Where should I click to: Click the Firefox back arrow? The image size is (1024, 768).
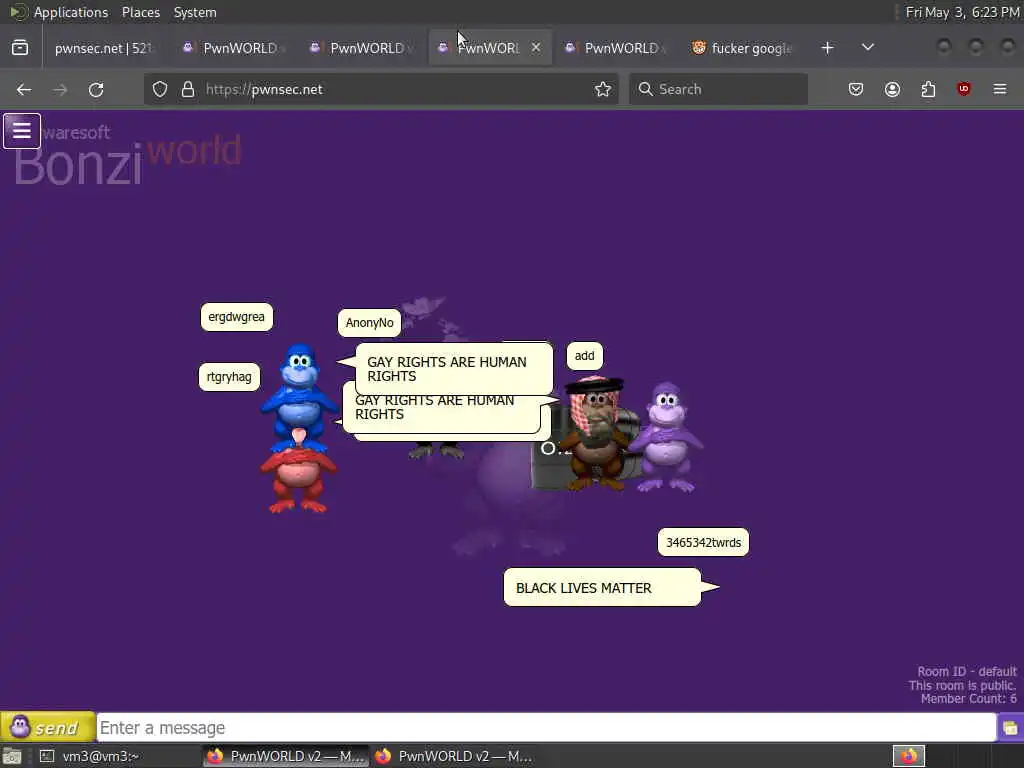click(24, 89)
